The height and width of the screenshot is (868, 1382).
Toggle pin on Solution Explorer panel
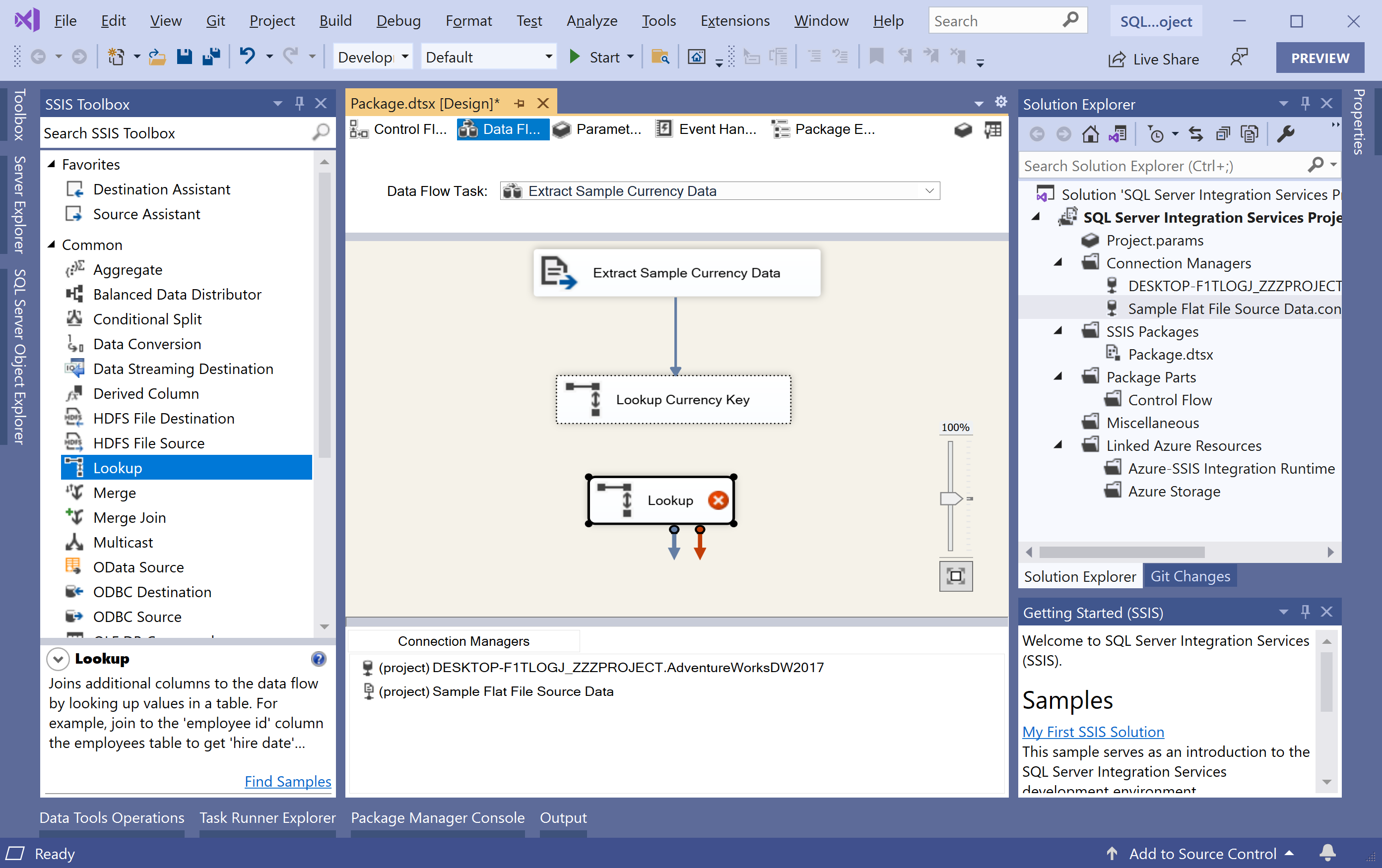coord(1305,103)
